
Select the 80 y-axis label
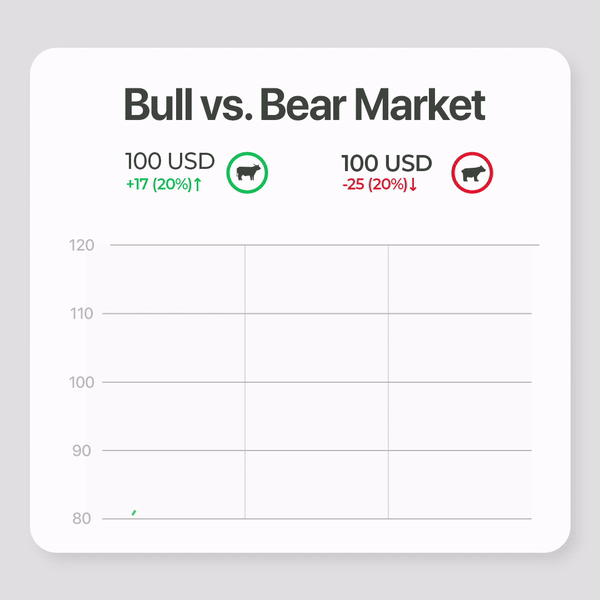tap(82, 519)
